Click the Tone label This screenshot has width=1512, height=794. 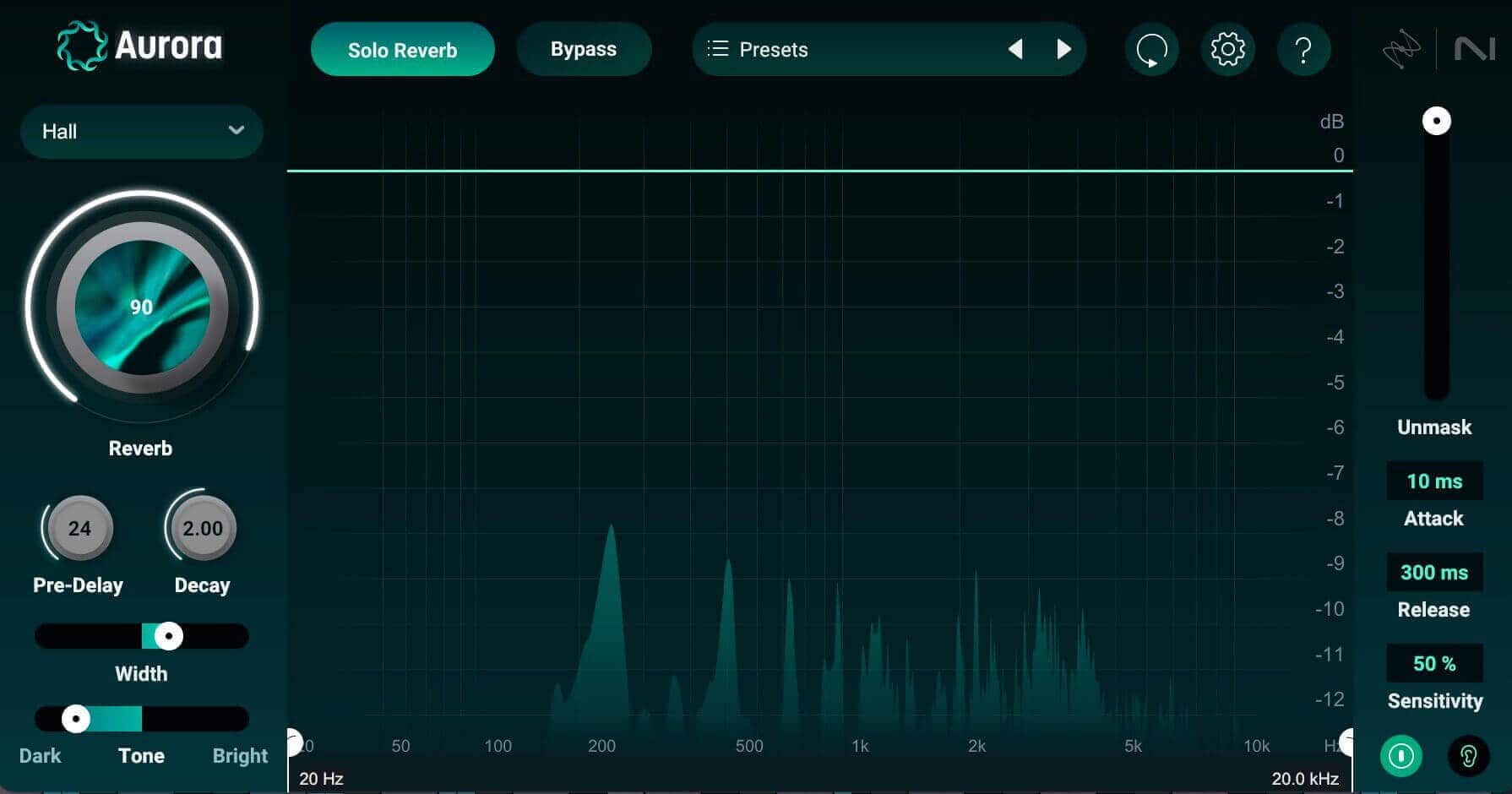pyautogui.click(x=141, y=756)
